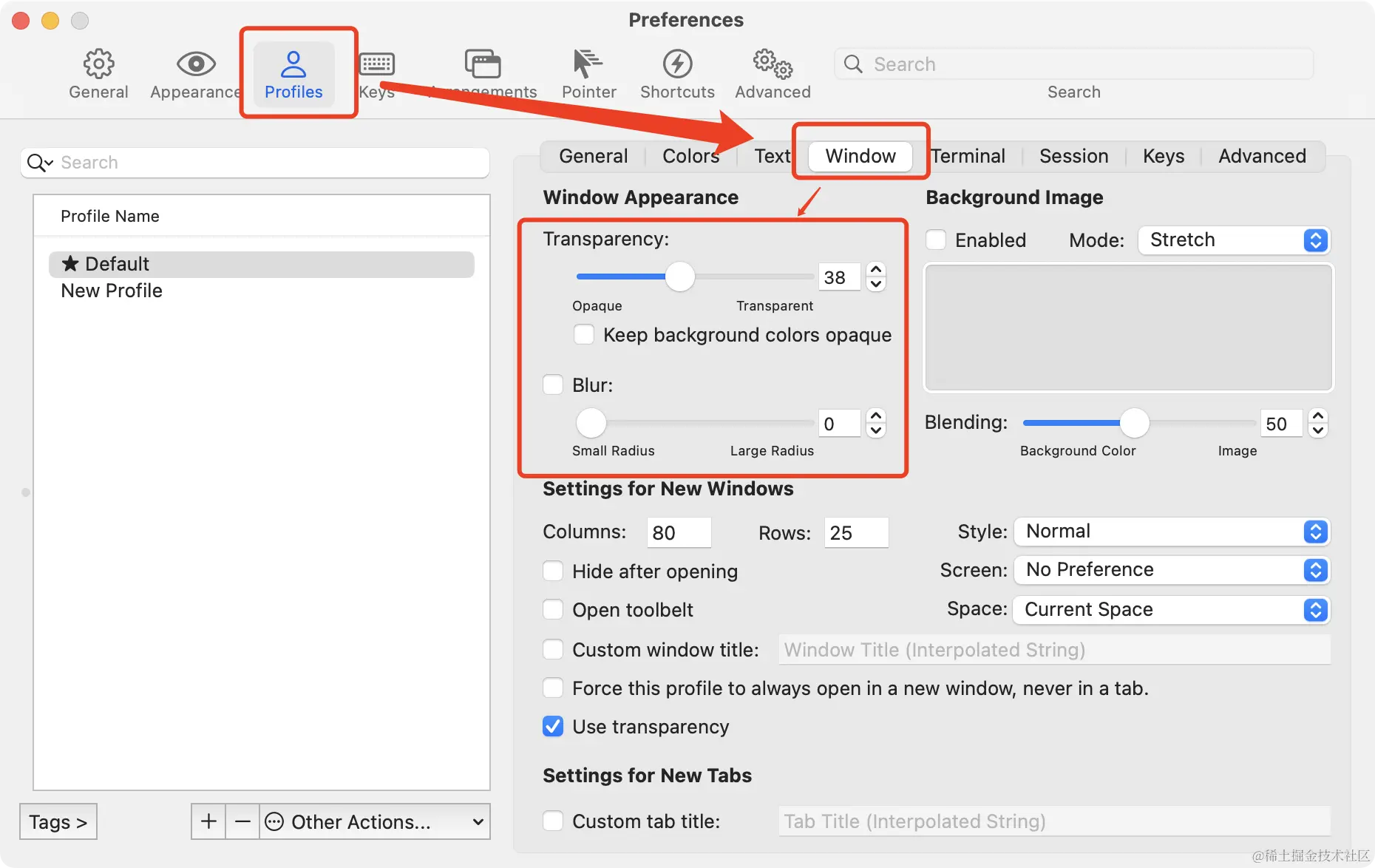This screenshot has height=868, width=1375.
Task: Click the background image preview well
Action: [1129, 328]
